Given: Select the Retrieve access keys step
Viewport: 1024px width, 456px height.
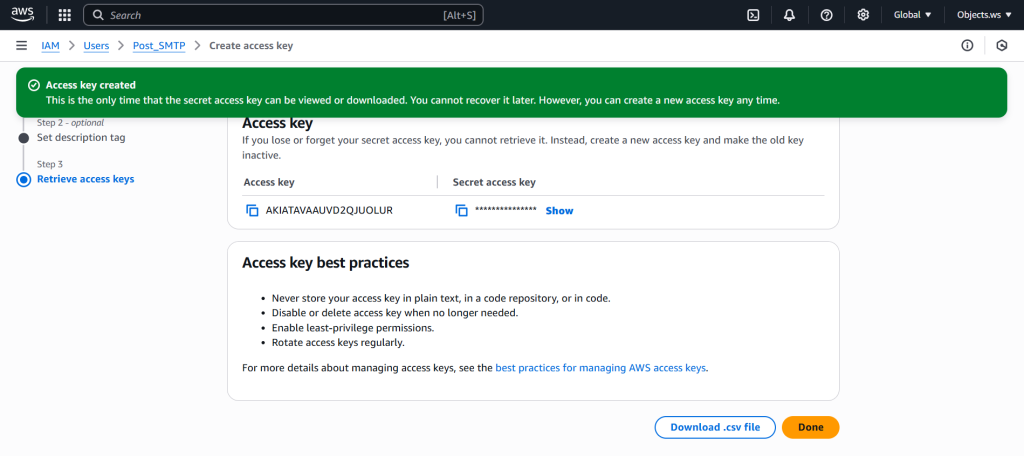Looking at the screenshot, I should 85,179.
